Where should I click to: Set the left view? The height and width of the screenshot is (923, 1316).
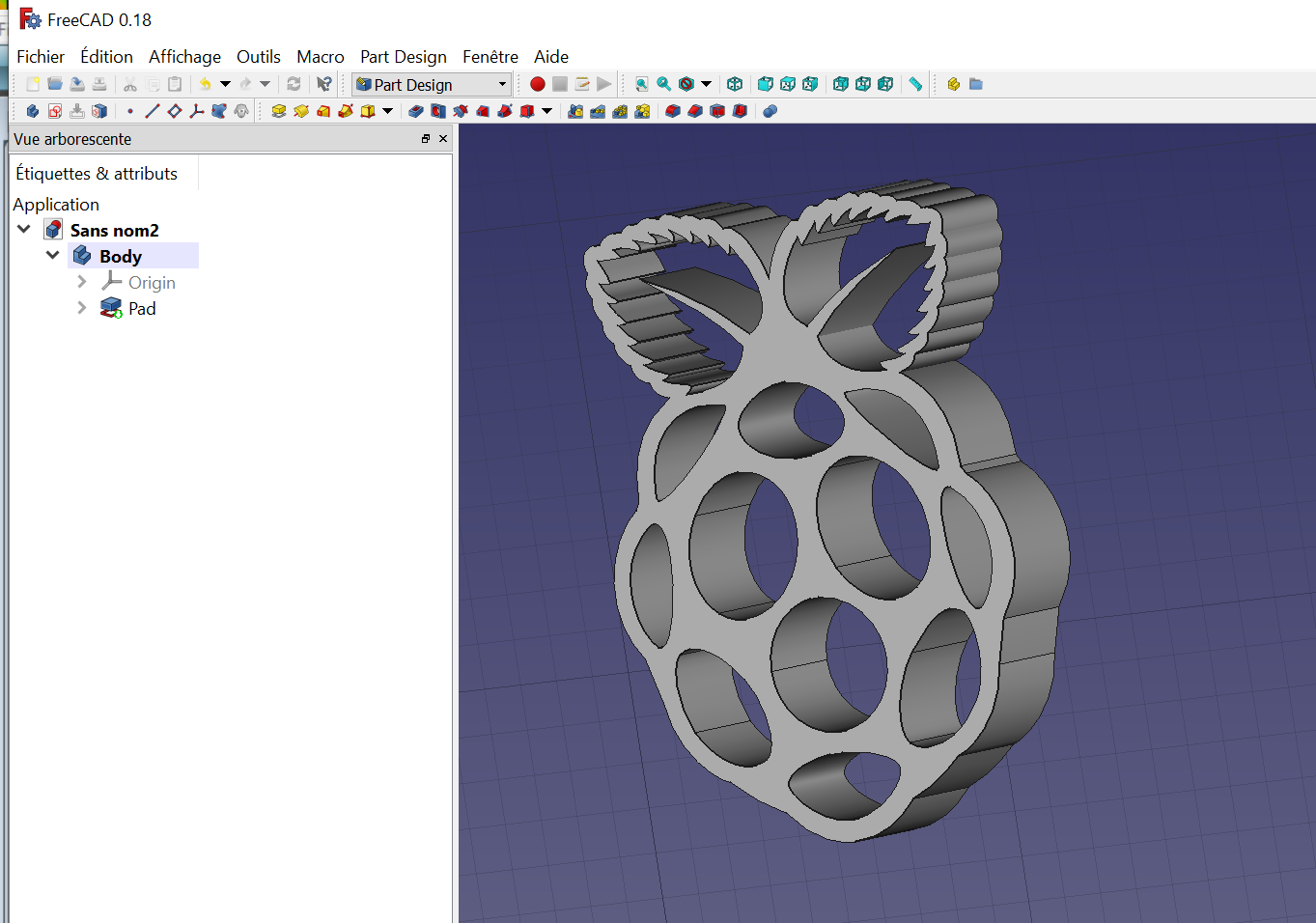pos(885,84)
